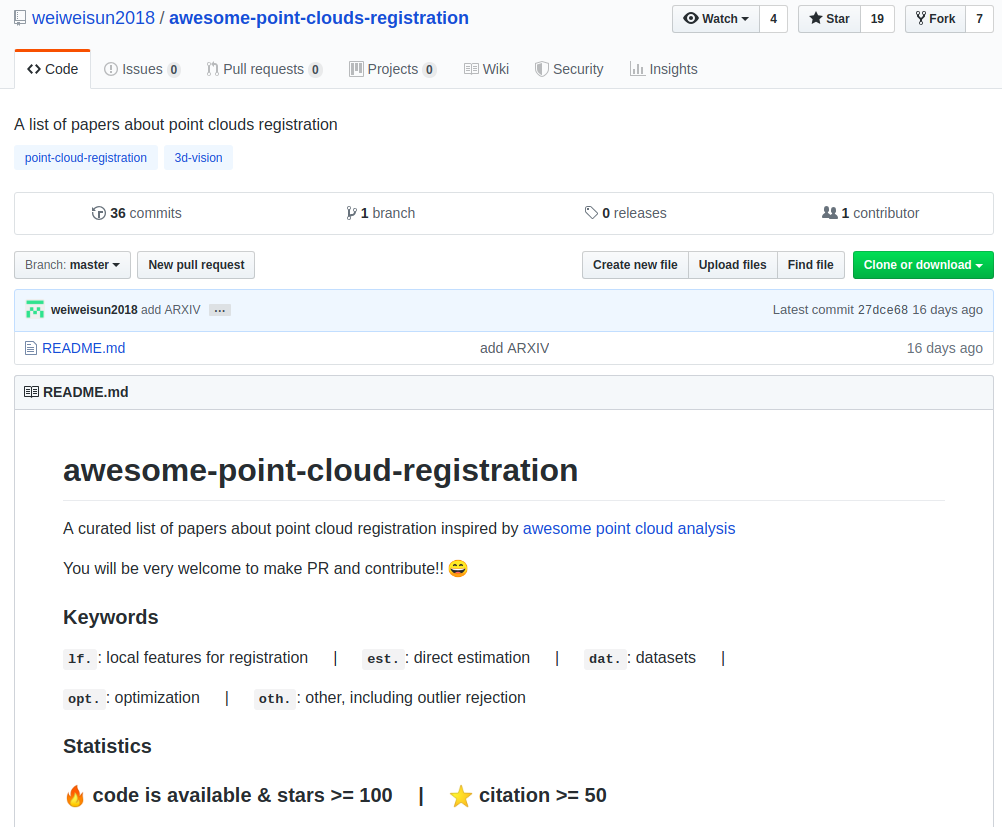Screen dimensions: 1002x827
Task: Click the fire emoji before code is available
Action: pos(75,796)
